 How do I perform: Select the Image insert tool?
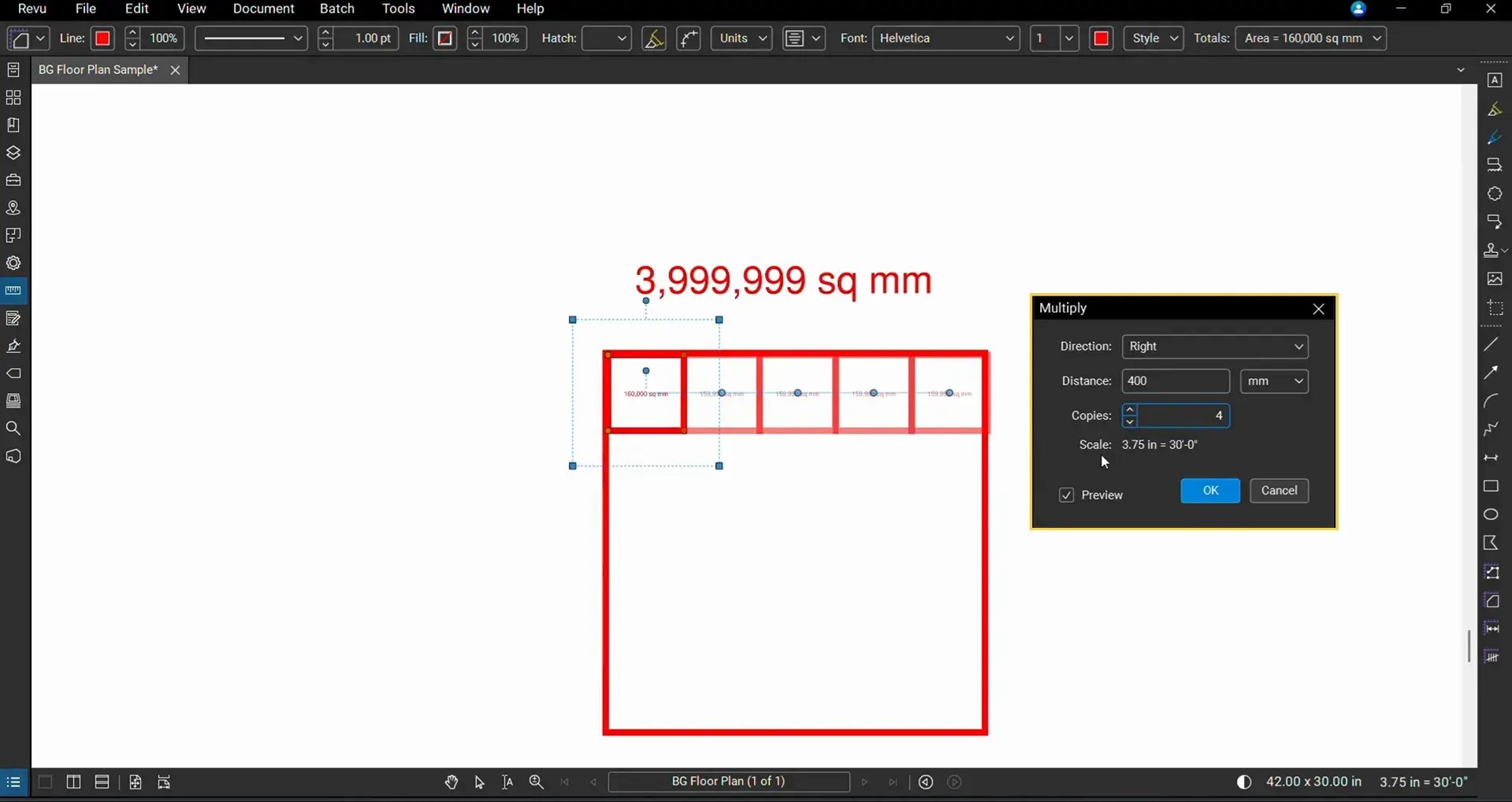[1494, 279]
